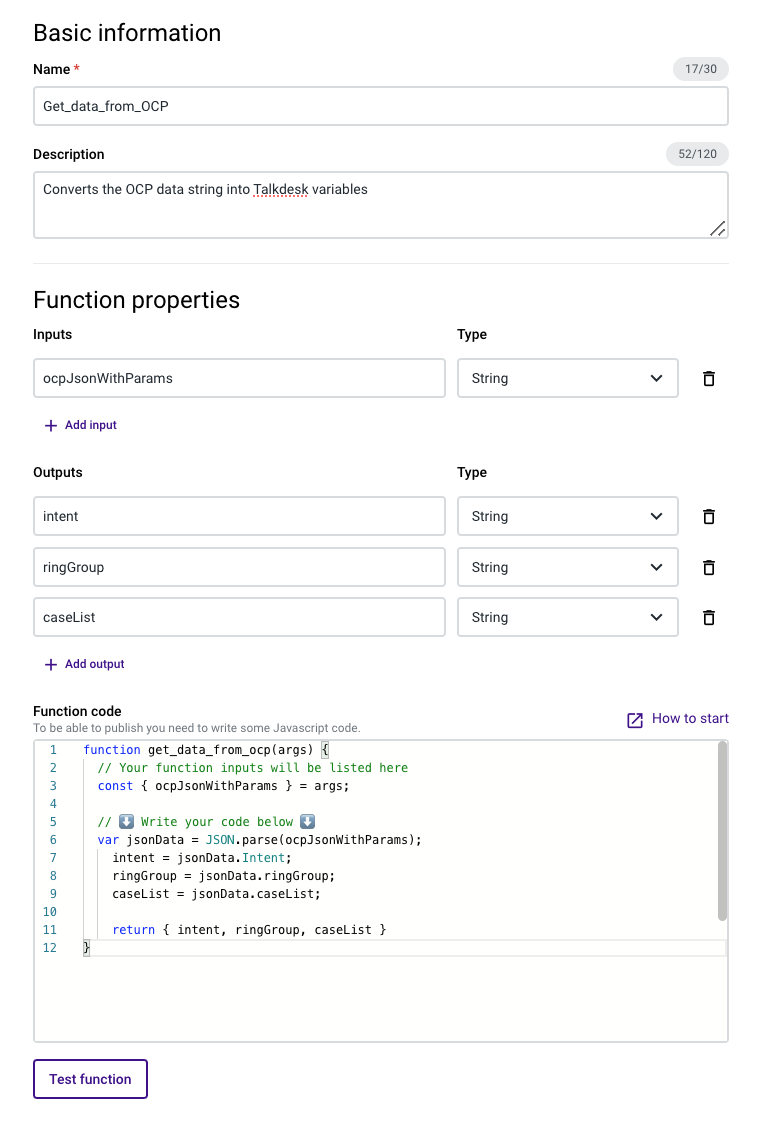Viewport: 784px width, 1124px height.
Task: Open the How to start link
Action: 689,719
